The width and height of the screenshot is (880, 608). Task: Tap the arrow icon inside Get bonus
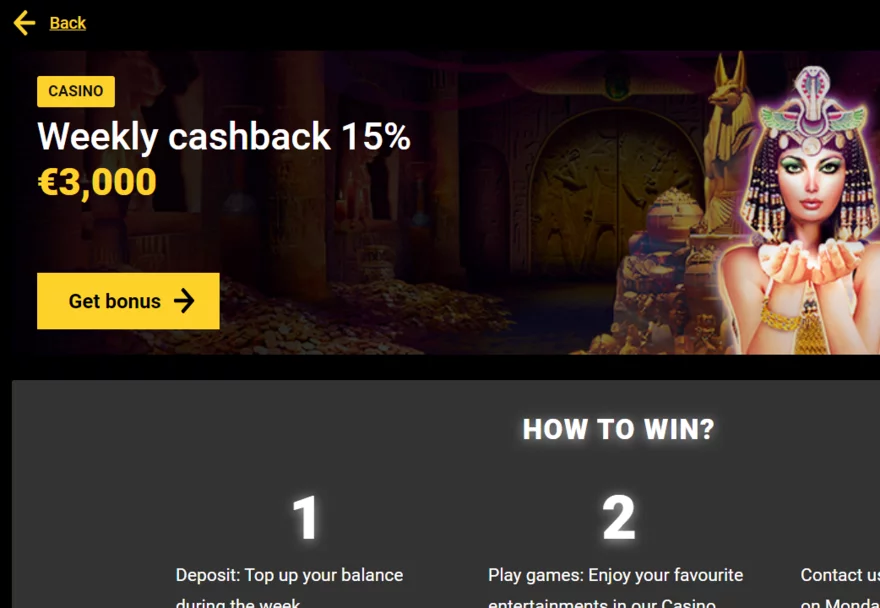tap(184, 301)
